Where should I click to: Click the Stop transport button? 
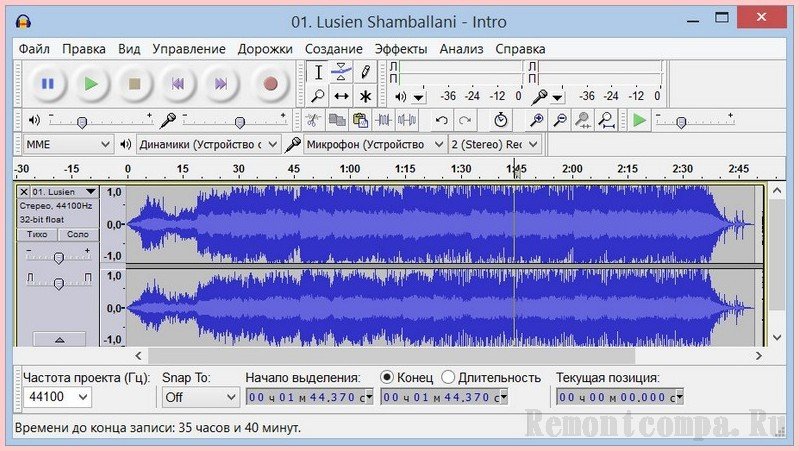click(x=135, y=84)
